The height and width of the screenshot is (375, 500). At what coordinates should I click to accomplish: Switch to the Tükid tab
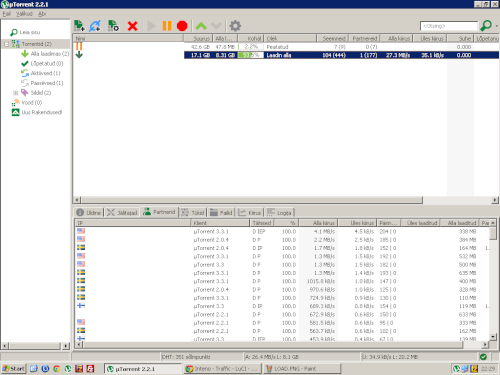[193, 213]
